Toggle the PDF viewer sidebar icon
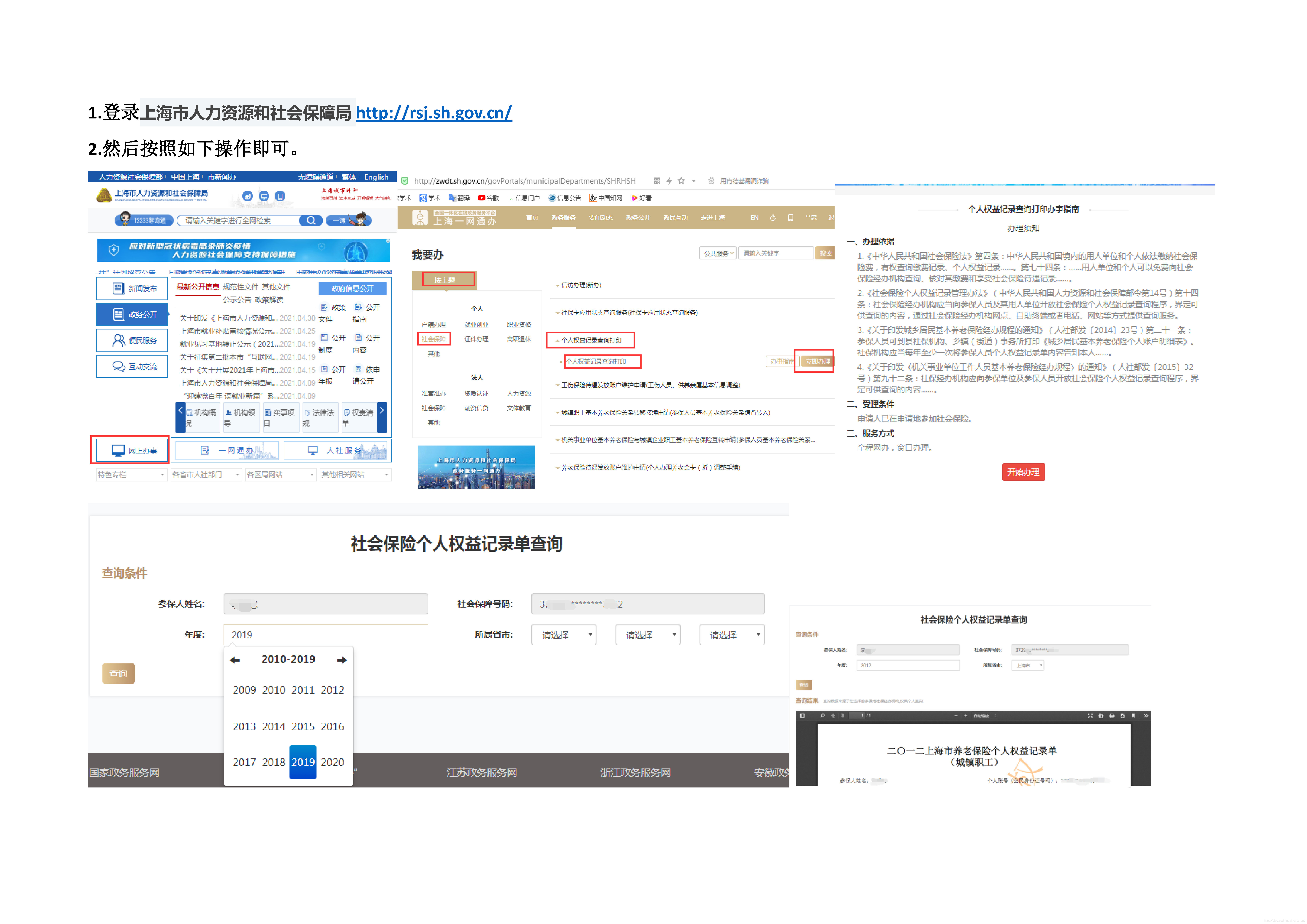1307x924 pixels. point(802,716)
